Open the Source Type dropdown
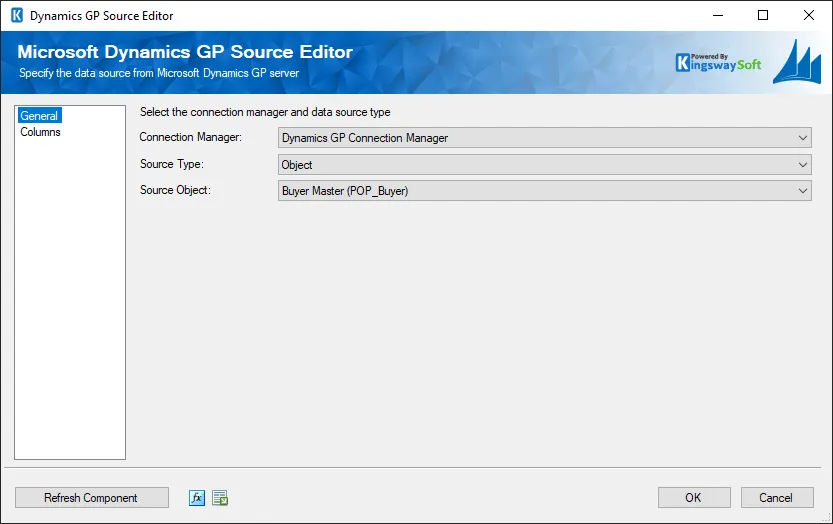The height and width of the screenshot is (524, 833). [545, 165]
